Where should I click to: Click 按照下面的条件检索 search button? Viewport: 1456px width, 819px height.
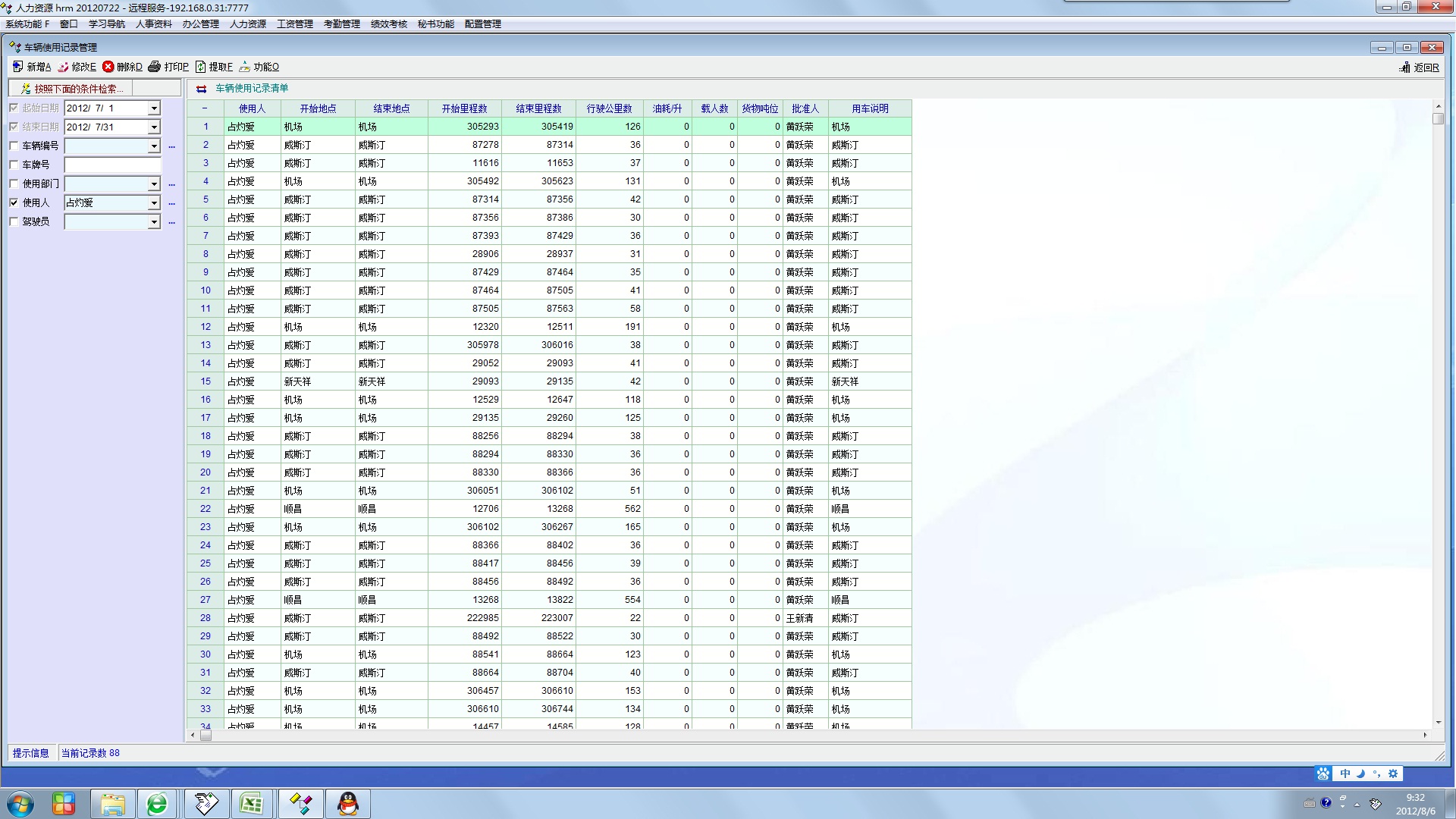[71, 89]
